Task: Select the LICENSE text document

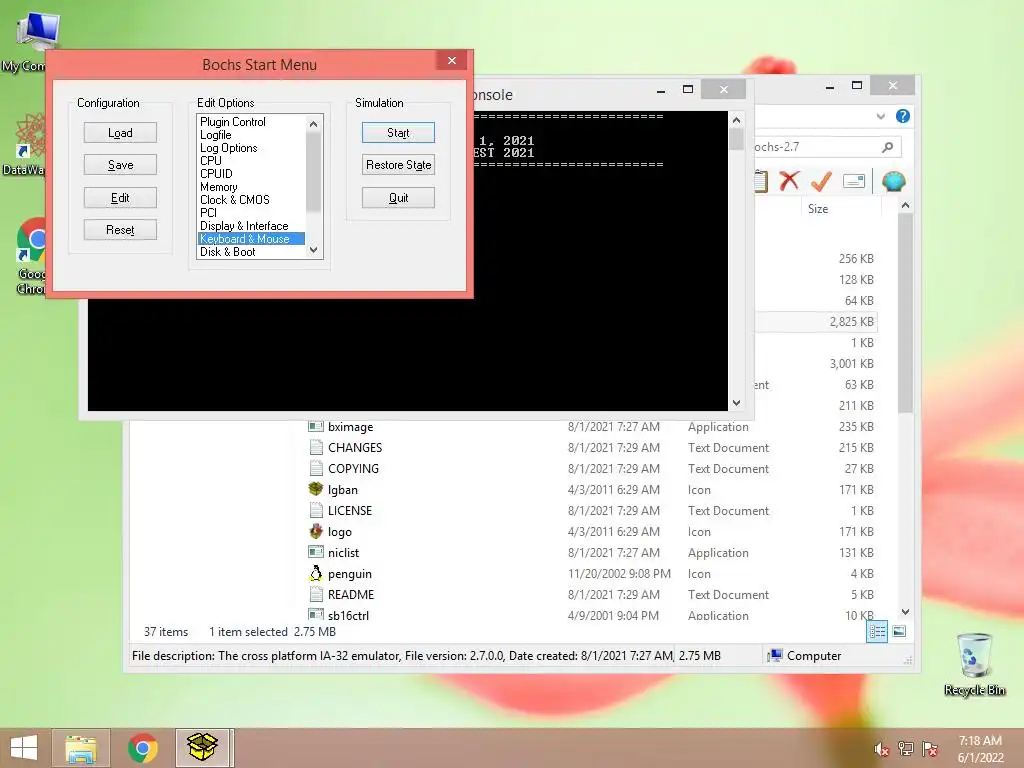Action: 349,510
